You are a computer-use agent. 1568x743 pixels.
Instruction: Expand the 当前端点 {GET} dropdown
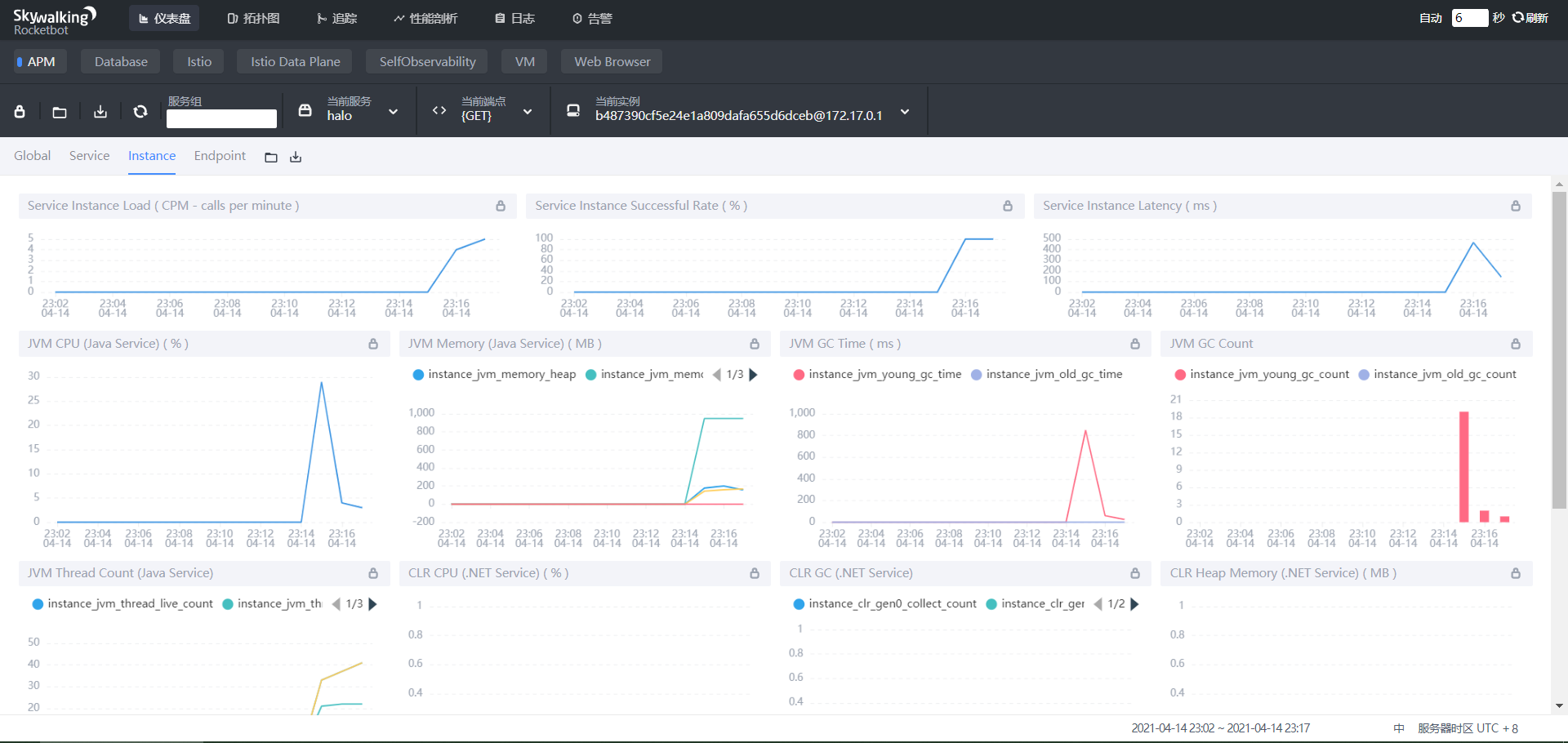pos(528,112)
